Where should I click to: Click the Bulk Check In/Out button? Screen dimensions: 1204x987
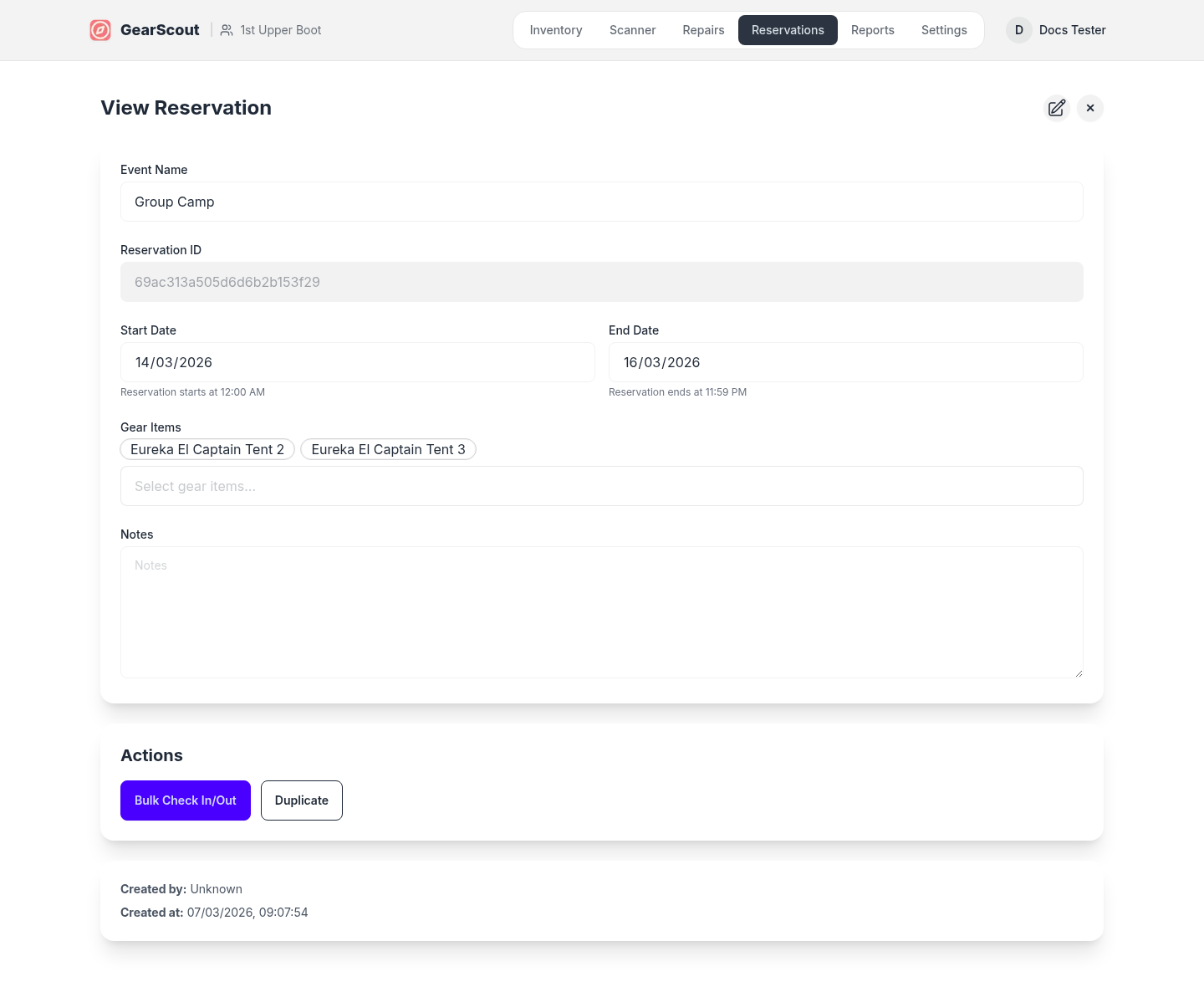coord(185,800)
